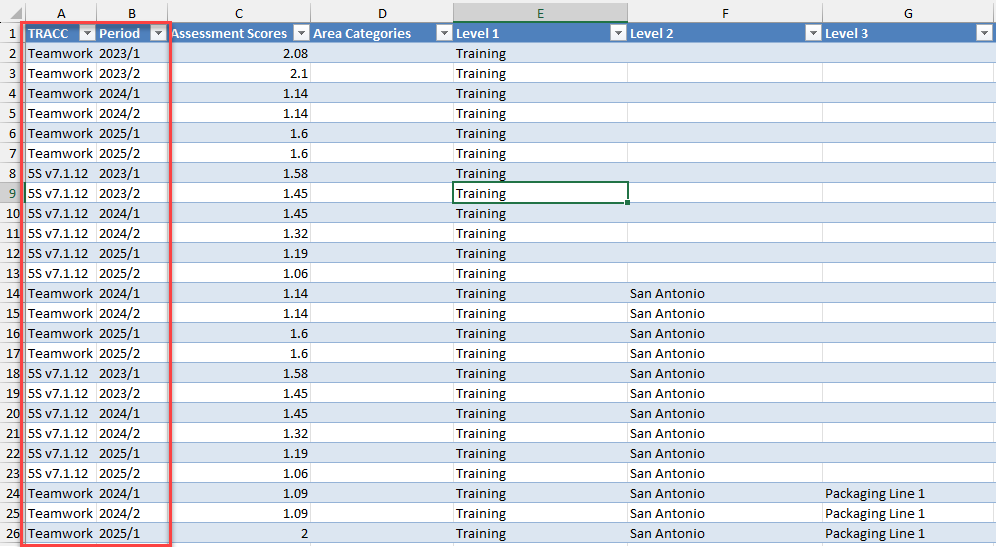Screen dimensions: 996x547
Task: Expand the Assessment Scores filter arrow
Action: click(300, 33)
